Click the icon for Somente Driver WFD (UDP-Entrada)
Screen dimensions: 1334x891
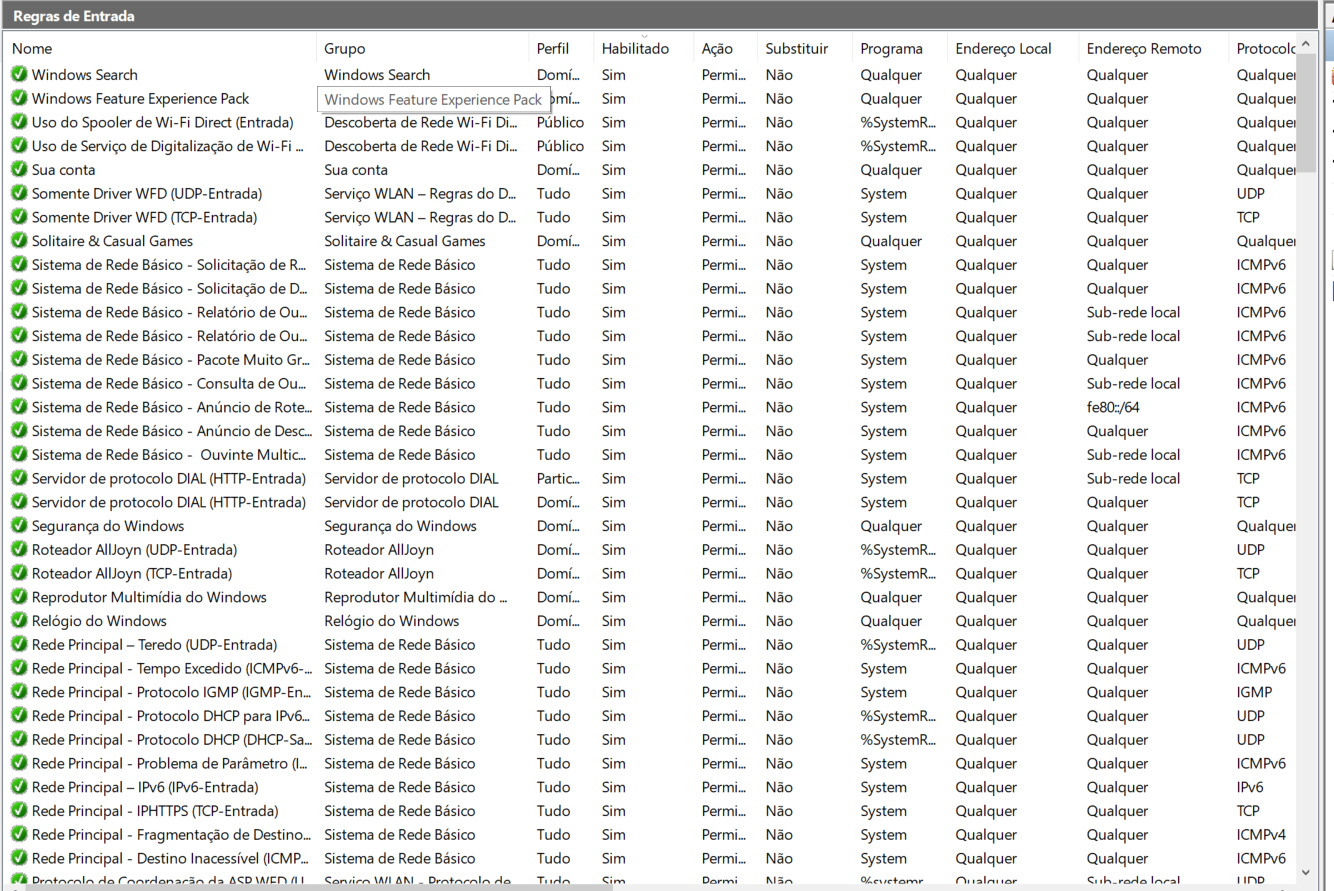coord(19,193)
